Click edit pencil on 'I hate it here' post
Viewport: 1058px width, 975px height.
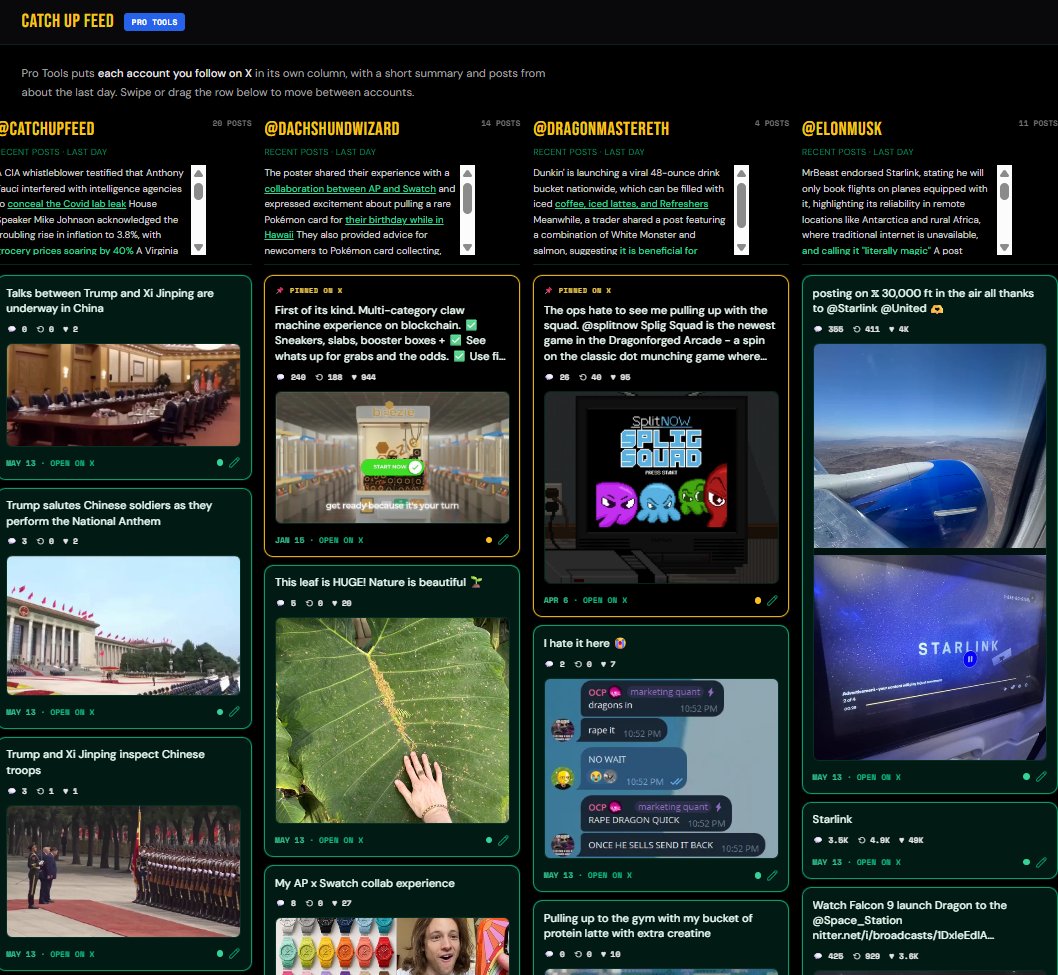click(x=772, y=875)
